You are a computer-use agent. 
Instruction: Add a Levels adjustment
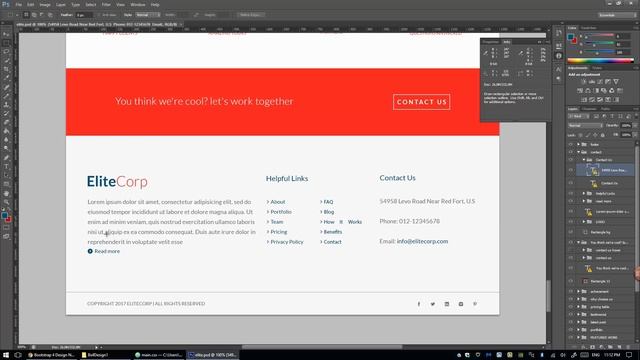click(x=592, y=82)
